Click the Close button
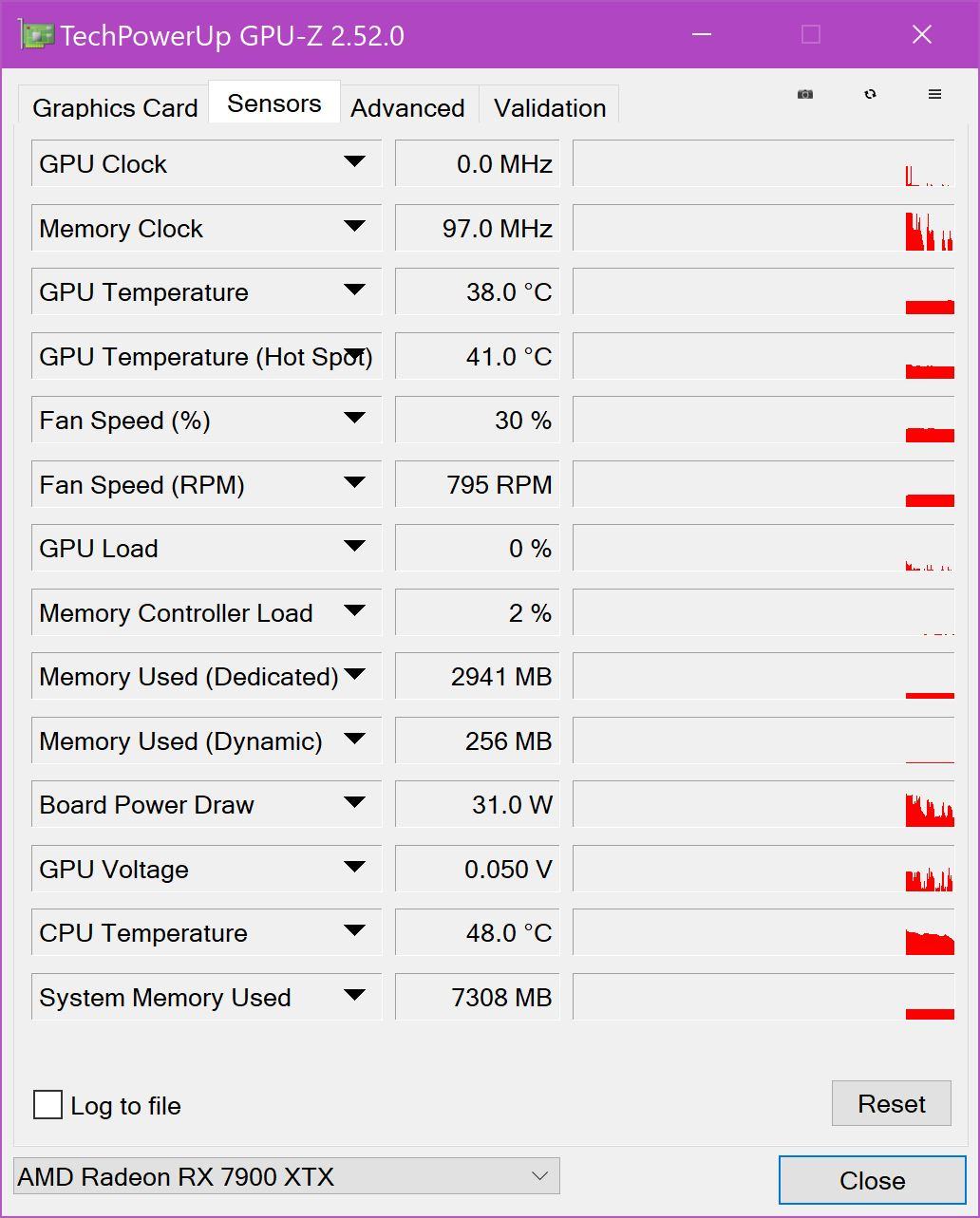This screenshot has height=1218, width=980. (x=872, y=1180)
